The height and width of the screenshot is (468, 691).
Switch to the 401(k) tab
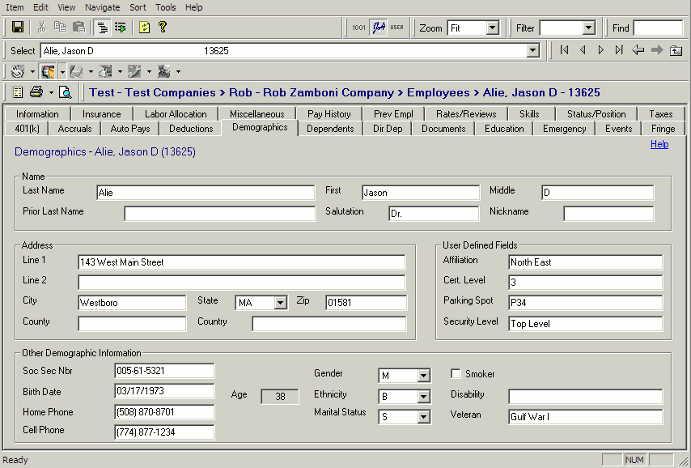click(27, 129)
